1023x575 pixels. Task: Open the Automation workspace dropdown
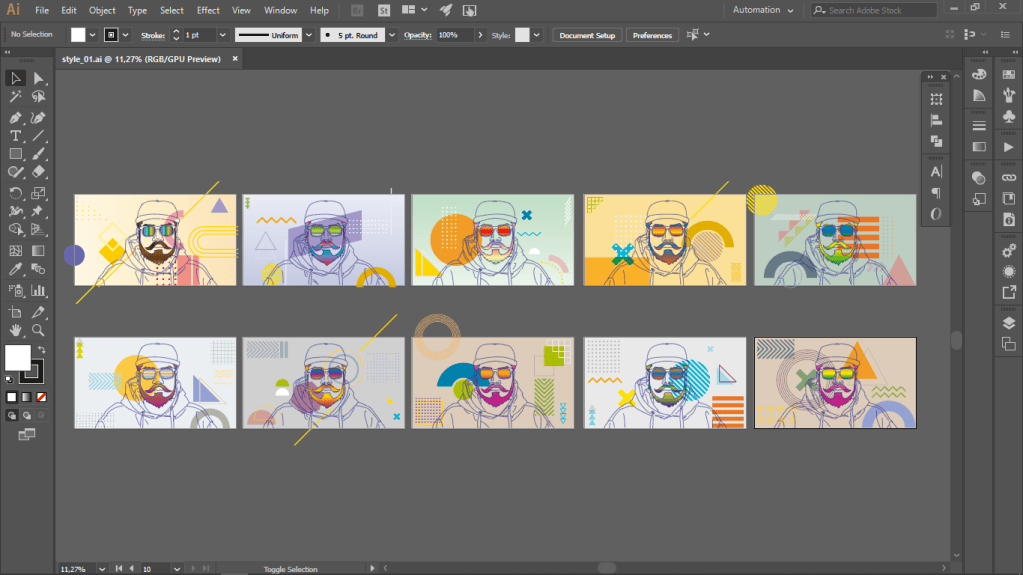coord(763,10)
